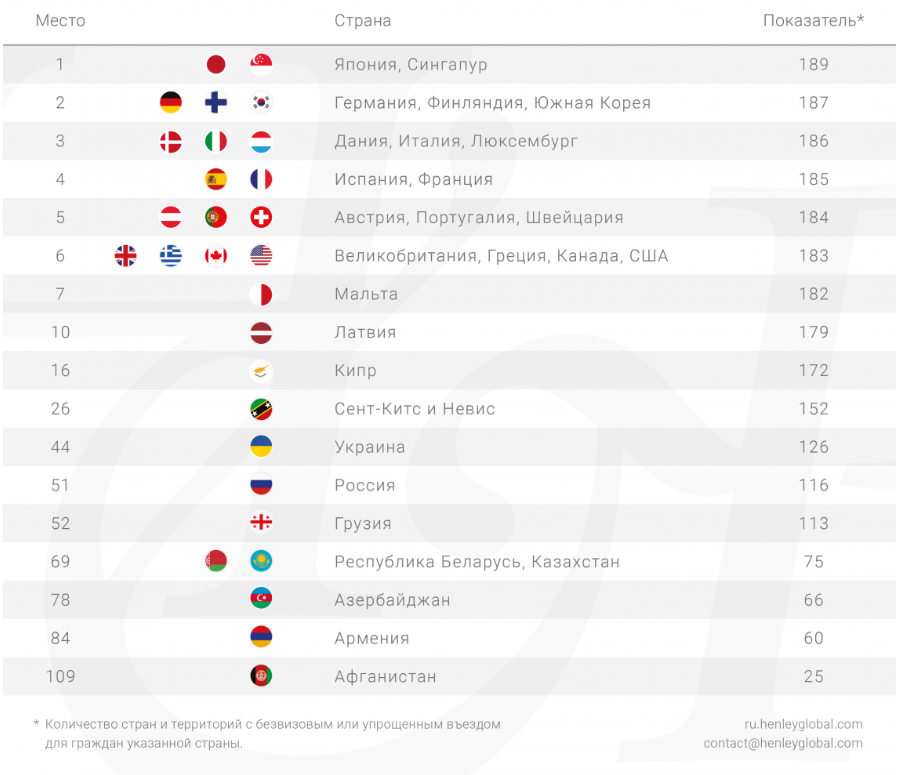Screen dimensions: 899x775
Task: Click the Canada flag icon
Action: (x=216, y=256)
